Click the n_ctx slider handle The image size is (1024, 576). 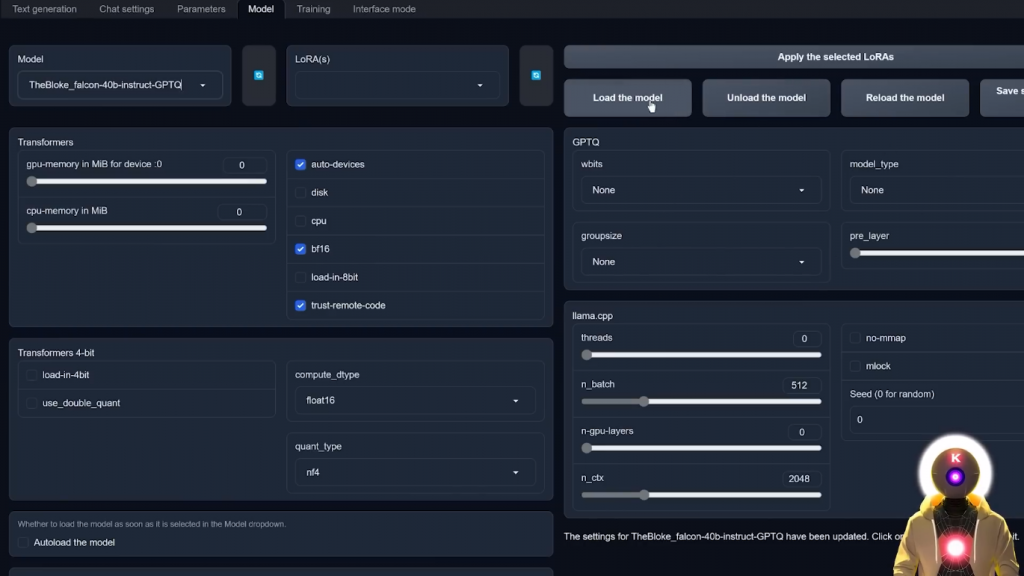(645, 495)
